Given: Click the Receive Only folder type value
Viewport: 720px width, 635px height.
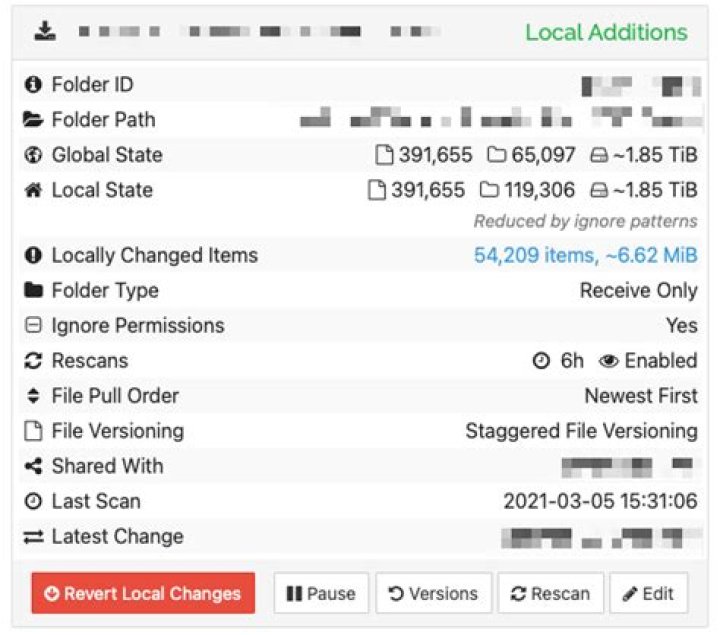Looking at the screenshot, I should pyautogui.click(x=638, y=291).
